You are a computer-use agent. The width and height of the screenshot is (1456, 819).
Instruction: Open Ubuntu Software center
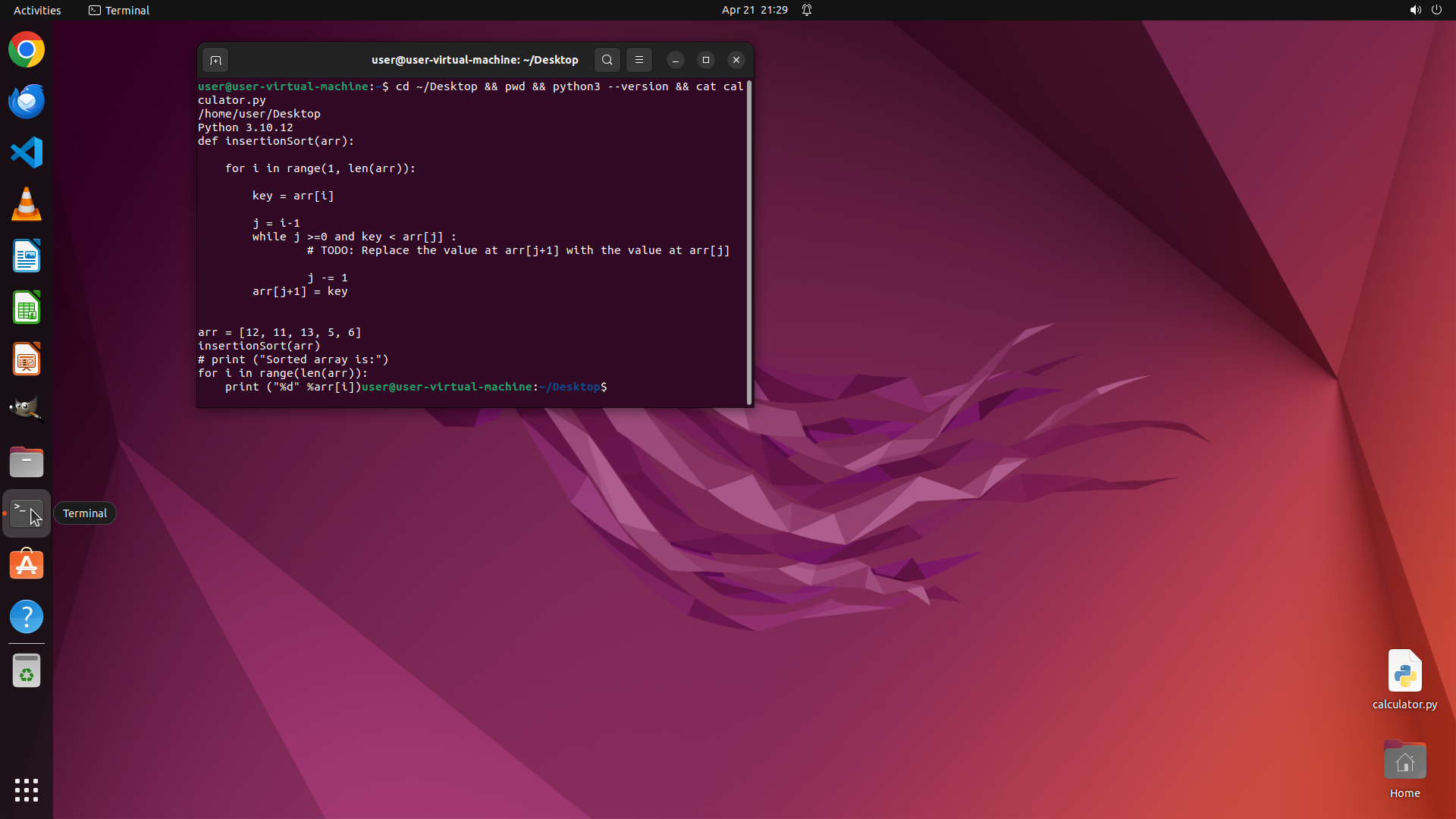(x=27, y=565)
